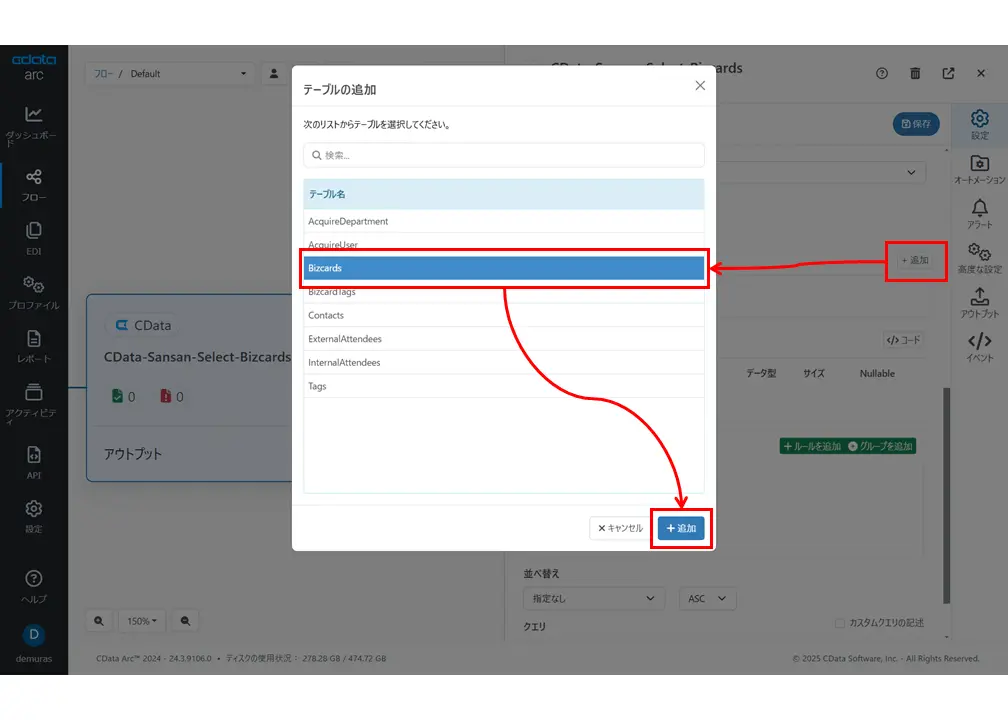Open the Flow section in sidebar
This screenshot has height=720, width=1008.
point(33,185)
